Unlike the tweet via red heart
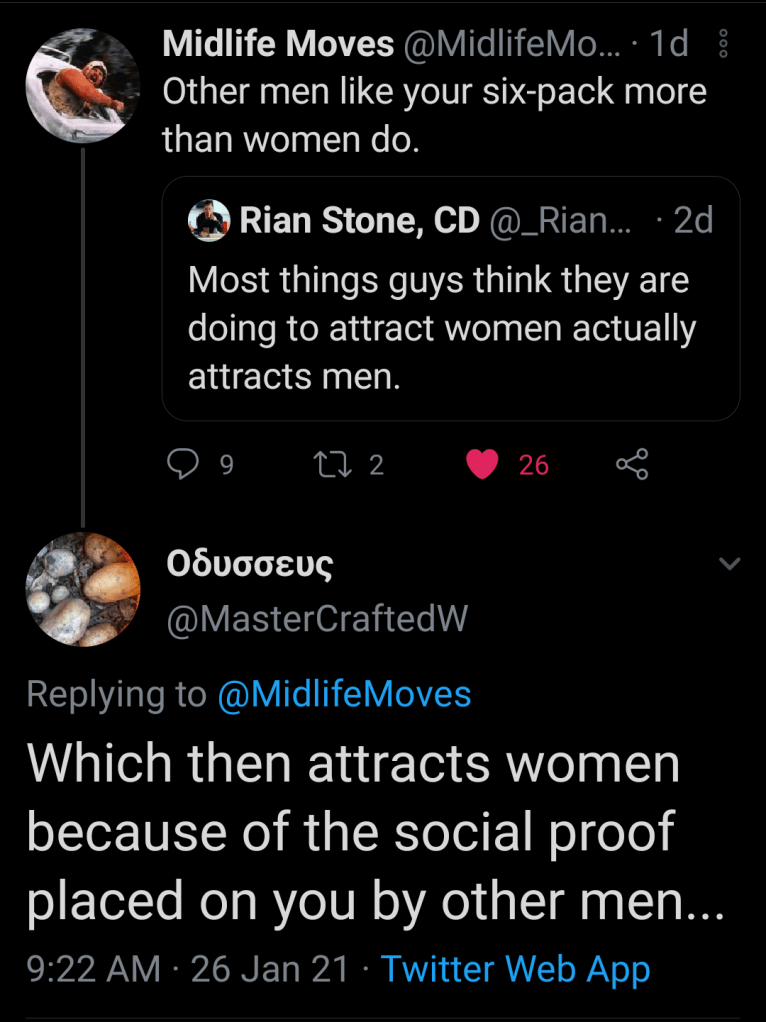The height and width of the screenshot is (1022, 766). (483, 463)
